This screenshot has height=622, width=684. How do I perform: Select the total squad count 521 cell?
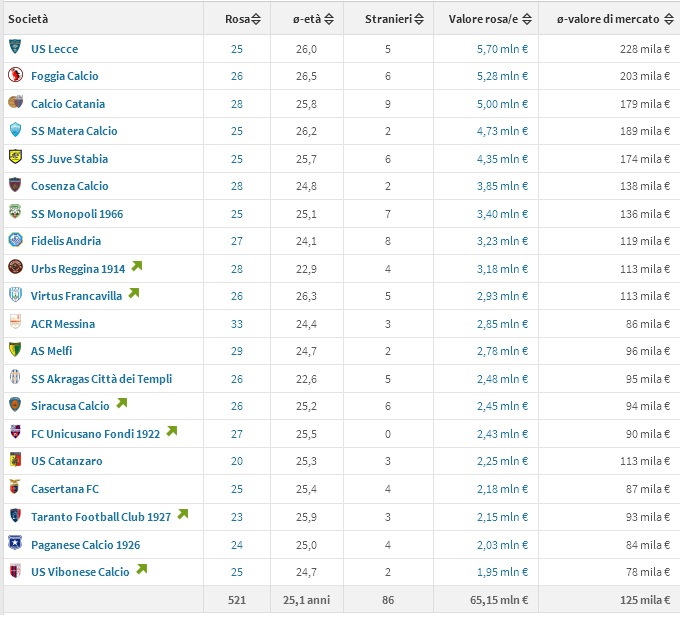237,600
